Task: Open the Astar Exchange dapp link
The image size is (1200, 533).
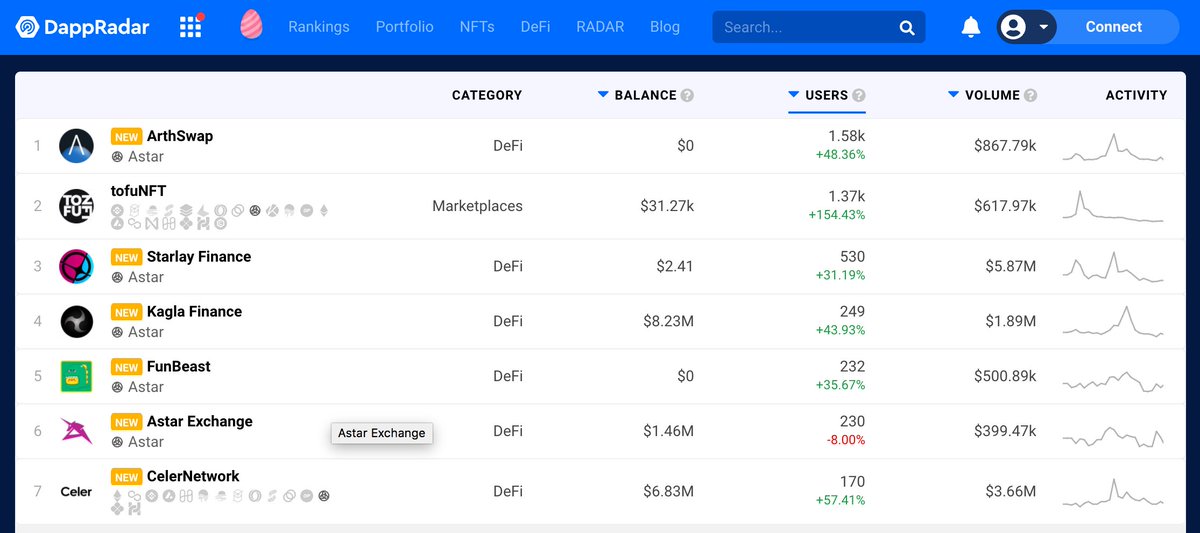Action: pyautogui.click(x=200, y=421)
